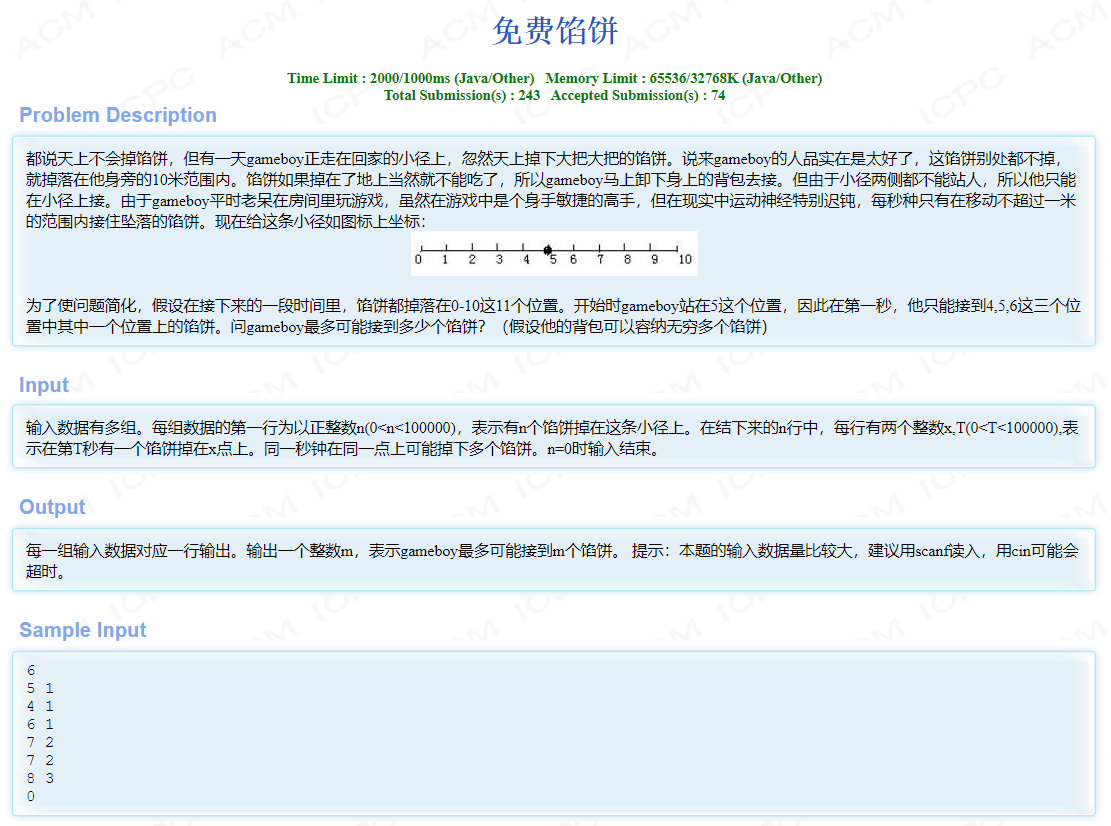1111x826 pixels.
Task: Select the Output section heading
Action: click(x=52, y=507)
